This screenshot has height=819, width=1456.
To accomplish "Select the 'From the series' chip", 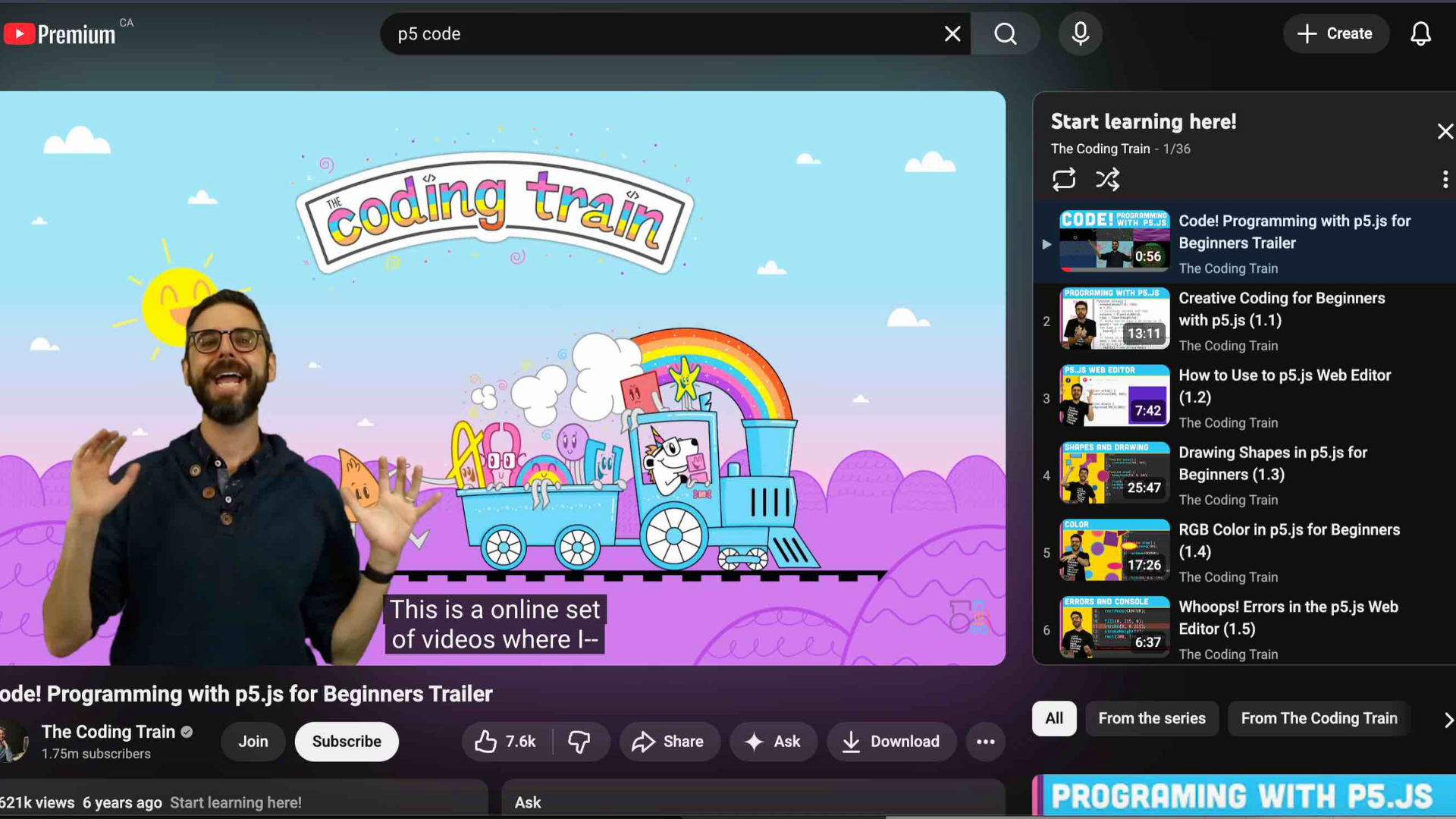I will click(x=1151, y=718).
